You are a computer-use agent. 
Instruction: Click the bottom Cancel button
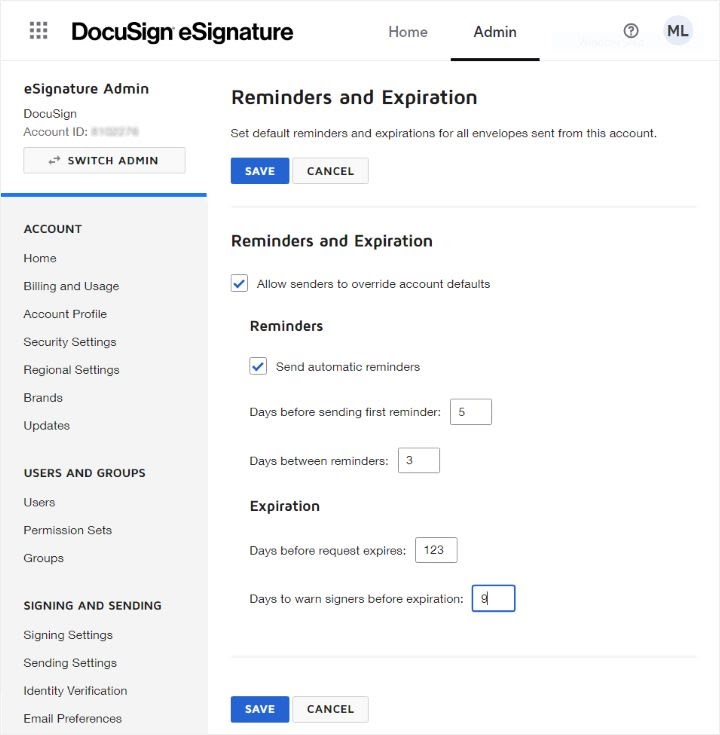coord(330,709)
